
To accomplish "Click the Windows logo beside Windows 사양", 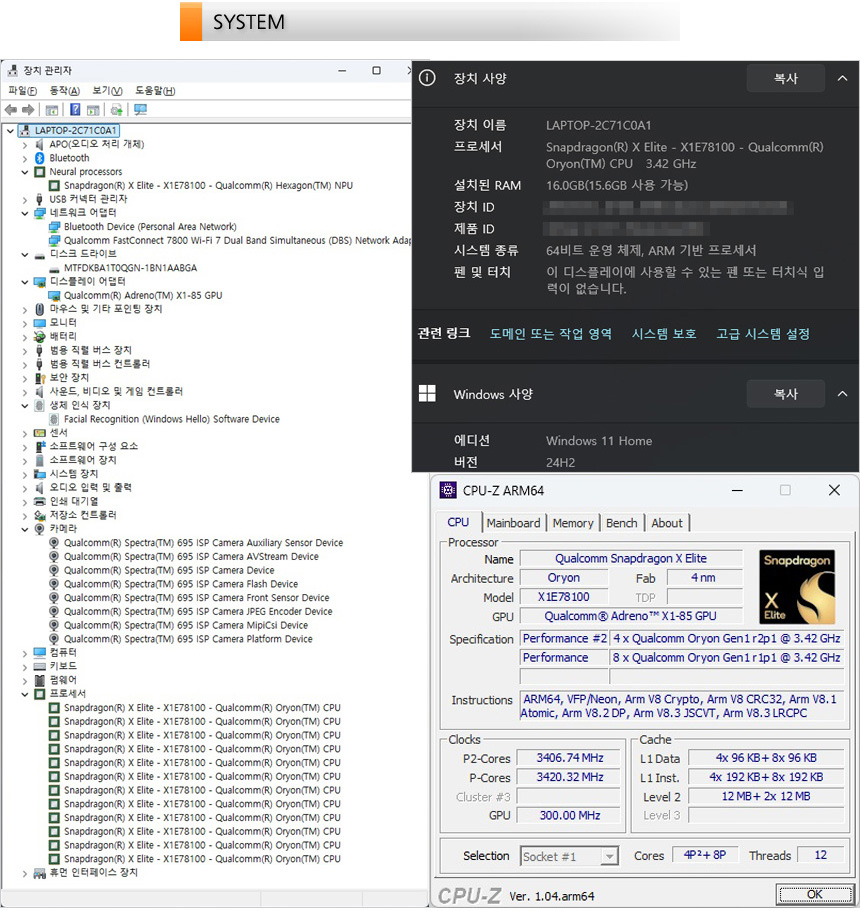I will pyautogui.click(x=427, y=394).
